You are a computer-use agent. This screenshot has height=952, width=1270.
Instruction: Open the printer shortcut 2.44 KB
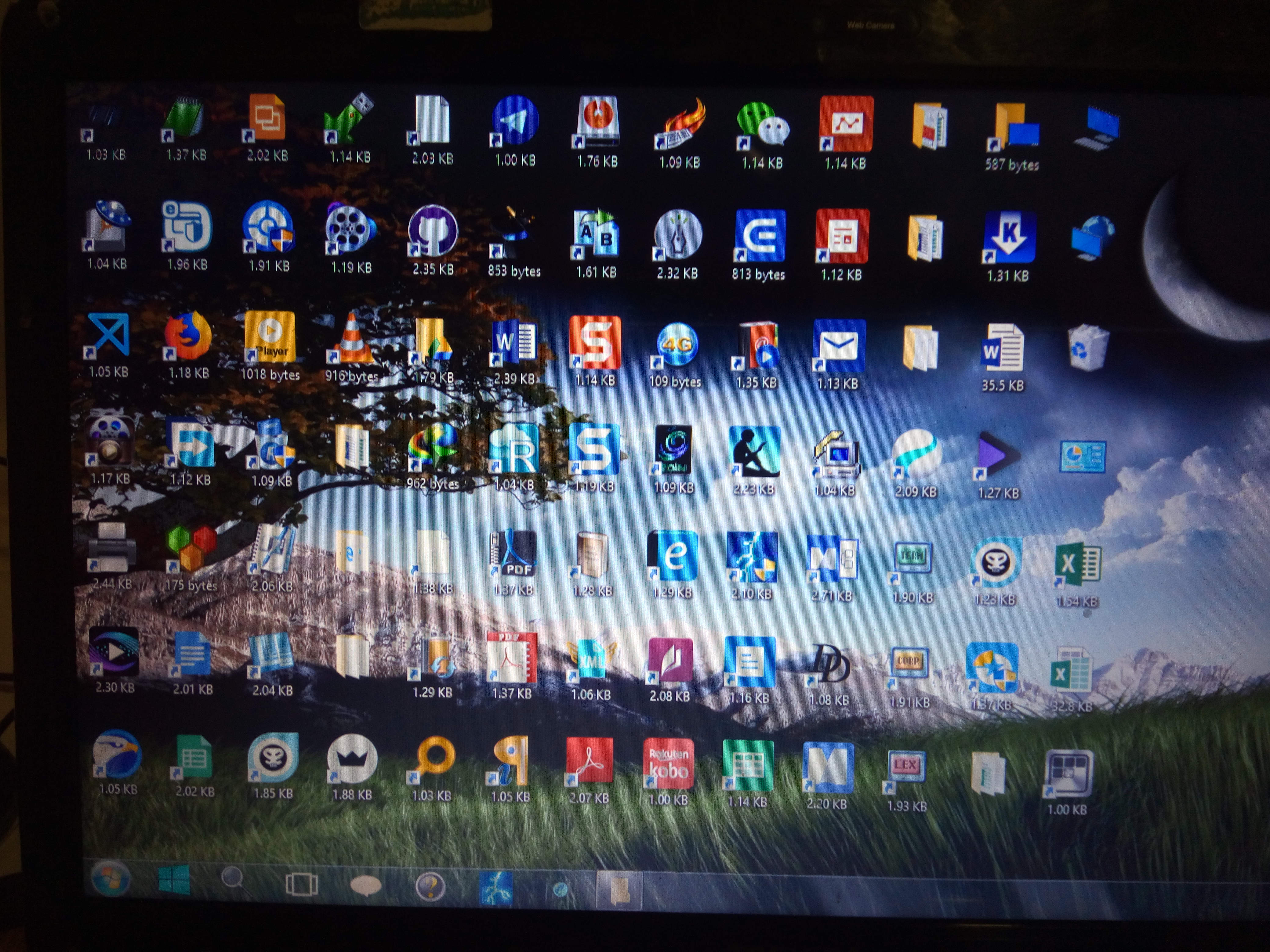(112, 548)
